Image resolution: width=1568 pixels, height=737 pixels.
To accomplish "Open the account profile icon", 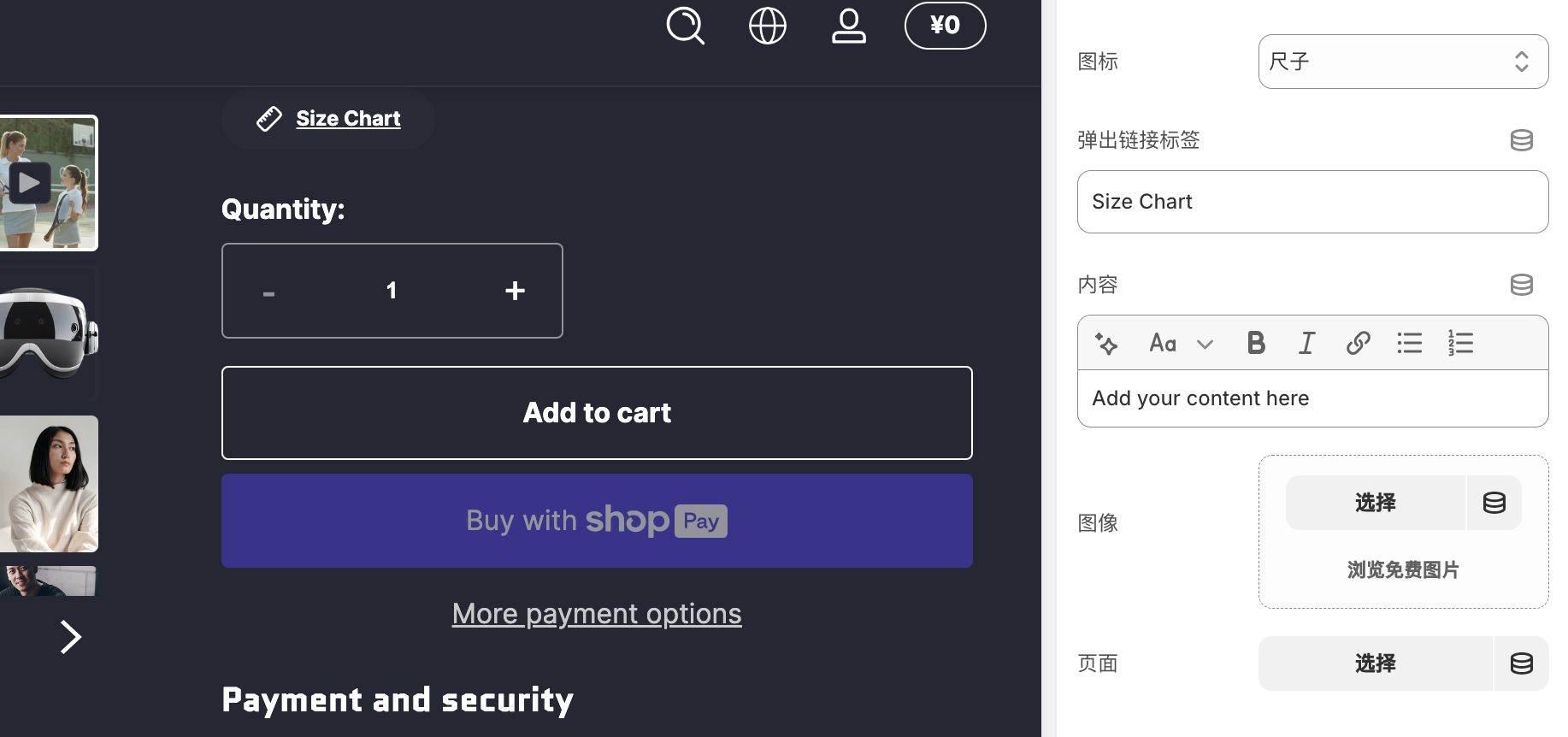I will click(849, 26).
